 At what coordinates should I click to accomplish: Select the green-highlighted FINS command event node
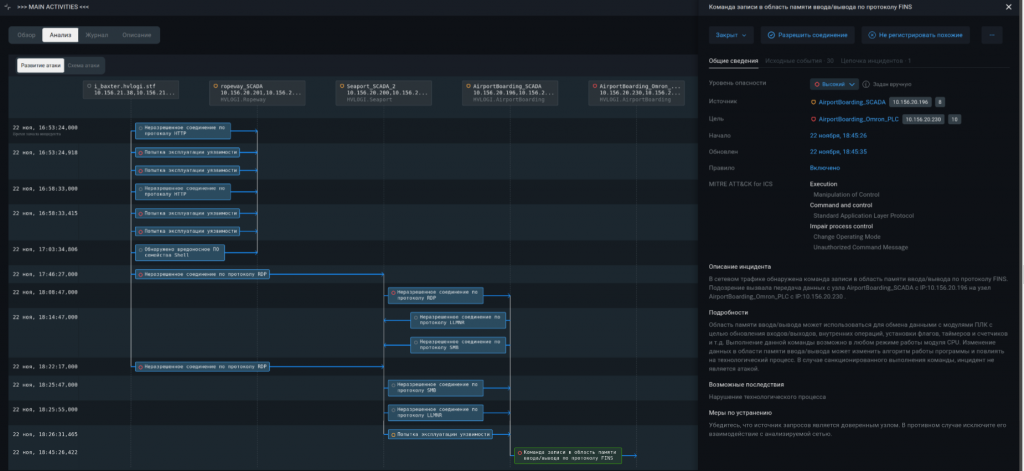568,455
